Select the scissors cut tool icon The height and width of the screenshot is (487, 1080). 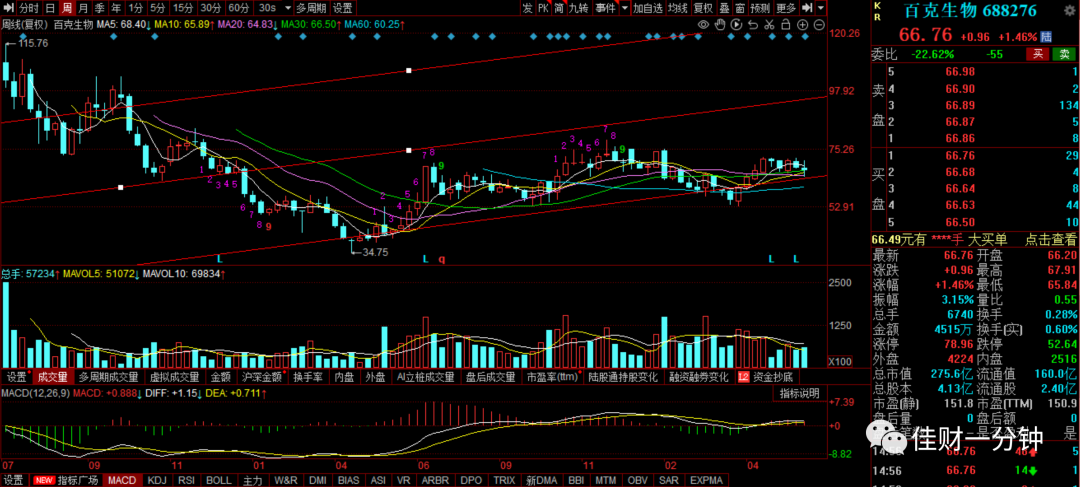pos(769,25)
